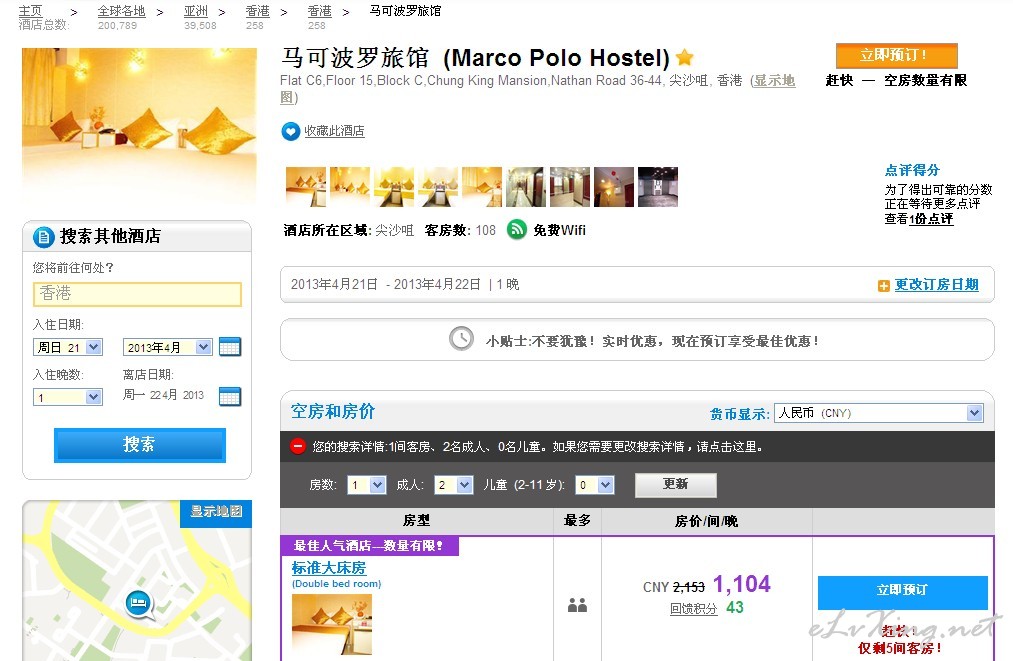Open the 儿童 children dropdown
Screen dimensions: 1013x661
tap(594, 485)
